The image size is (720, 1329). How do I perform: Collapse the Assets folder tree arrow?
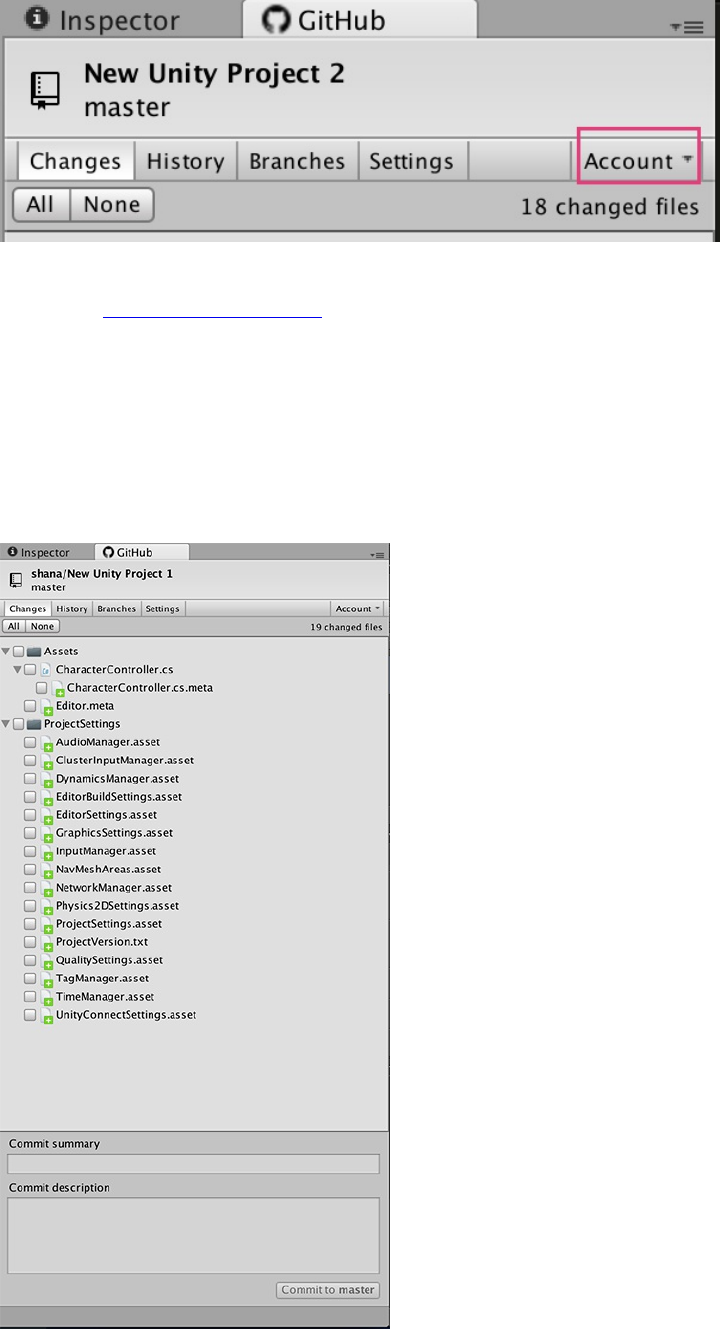point(6,651)
